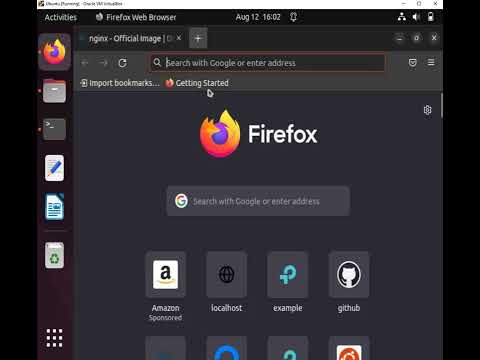Click the magnifier icon in the address bar
The height and width of the screenshot is (360, 480).
click(x=157, y=62)
